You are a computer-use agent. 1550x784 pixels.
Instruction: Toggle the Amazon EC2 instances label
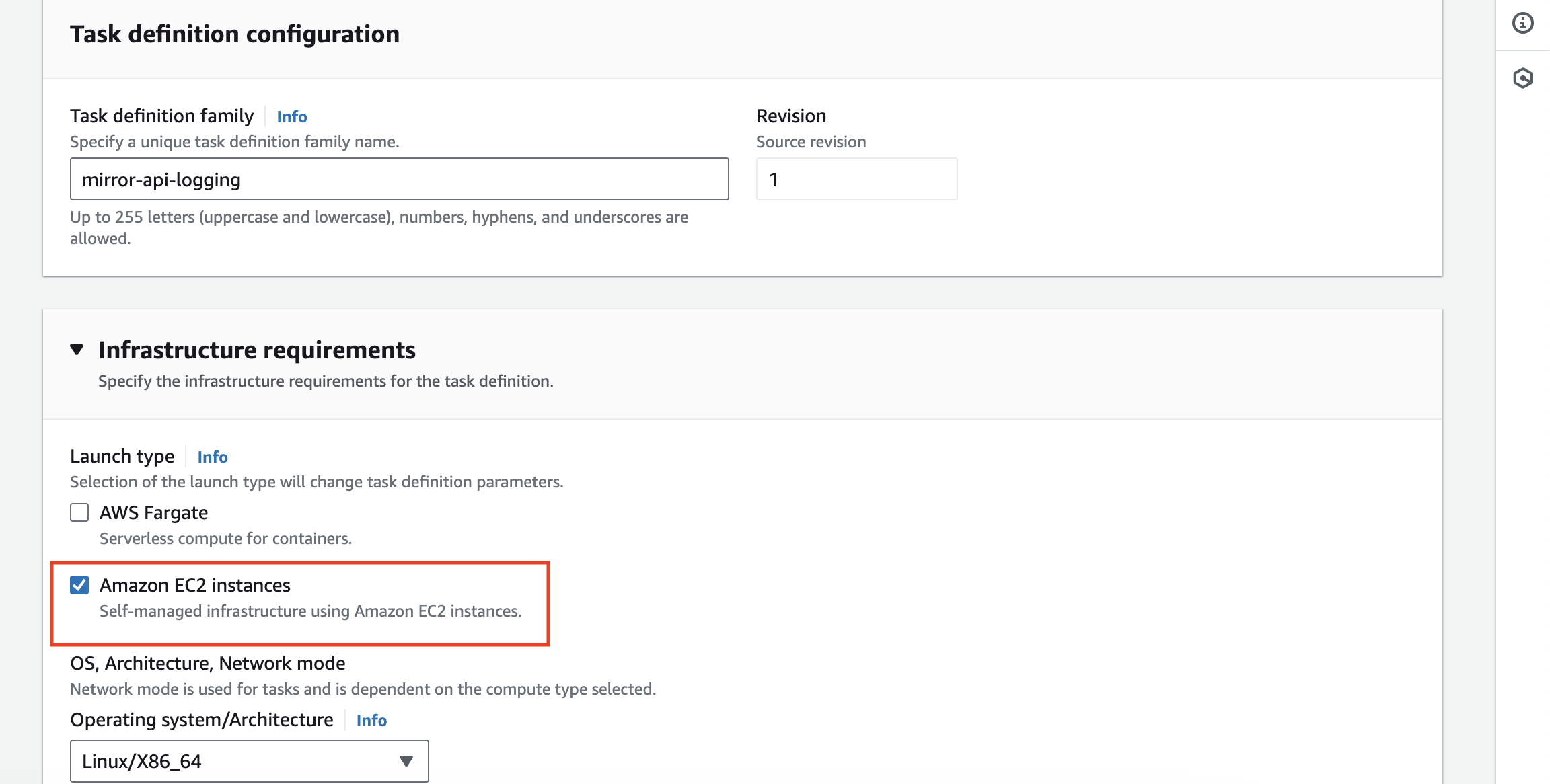pos(195,584)
